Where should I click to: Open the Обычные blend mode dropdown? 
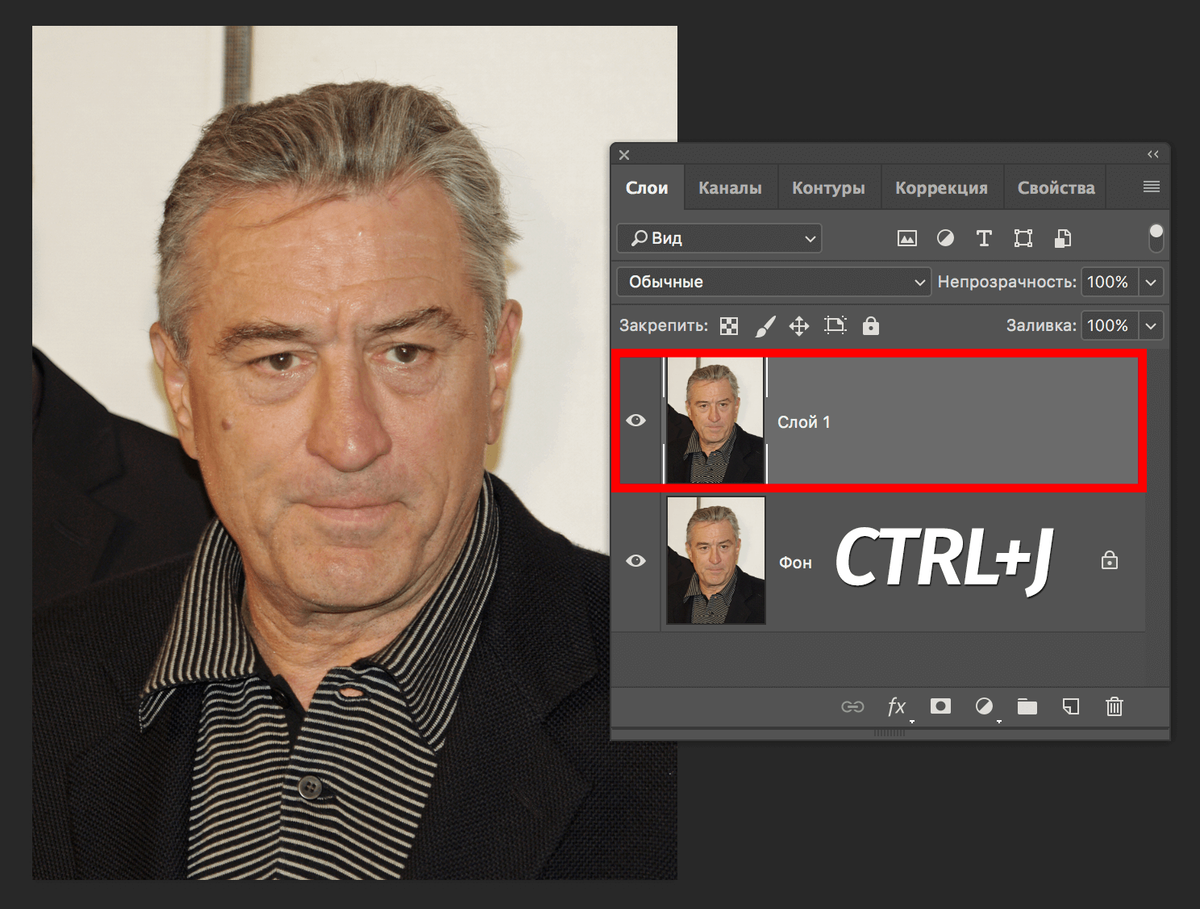(x=774, y=282)
